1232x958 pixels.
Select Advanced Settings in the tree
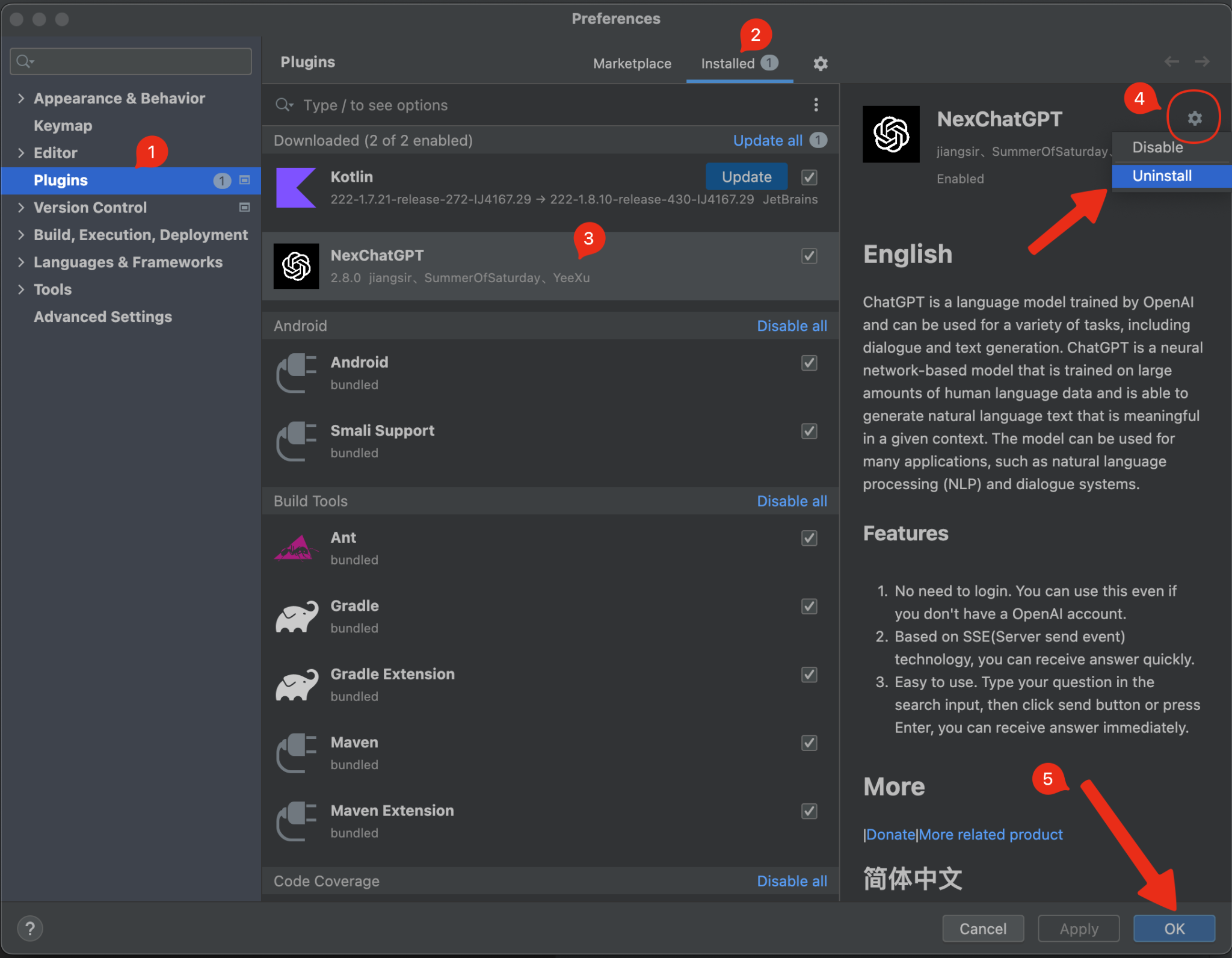click(x=103, y=317)
